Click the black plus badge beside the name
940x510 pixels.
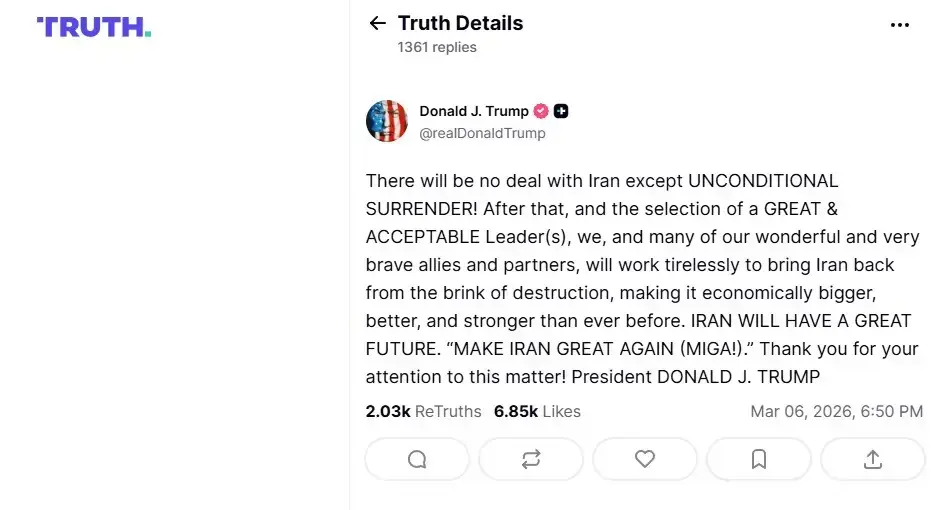561,111
